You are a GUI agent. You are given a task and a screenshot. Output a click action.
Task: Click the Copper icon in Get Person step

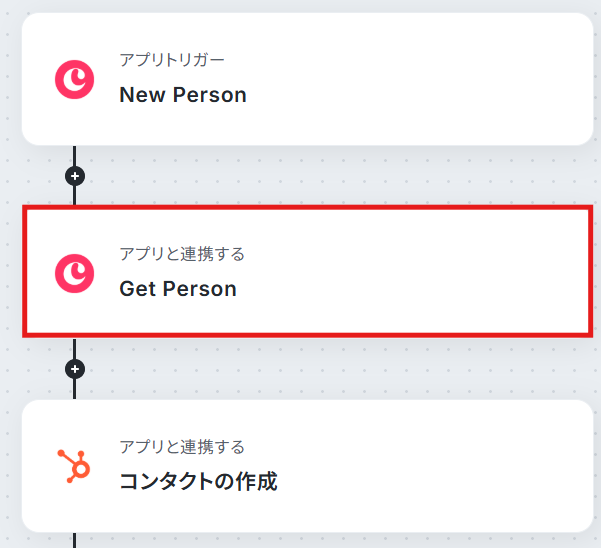pos(74,273)
